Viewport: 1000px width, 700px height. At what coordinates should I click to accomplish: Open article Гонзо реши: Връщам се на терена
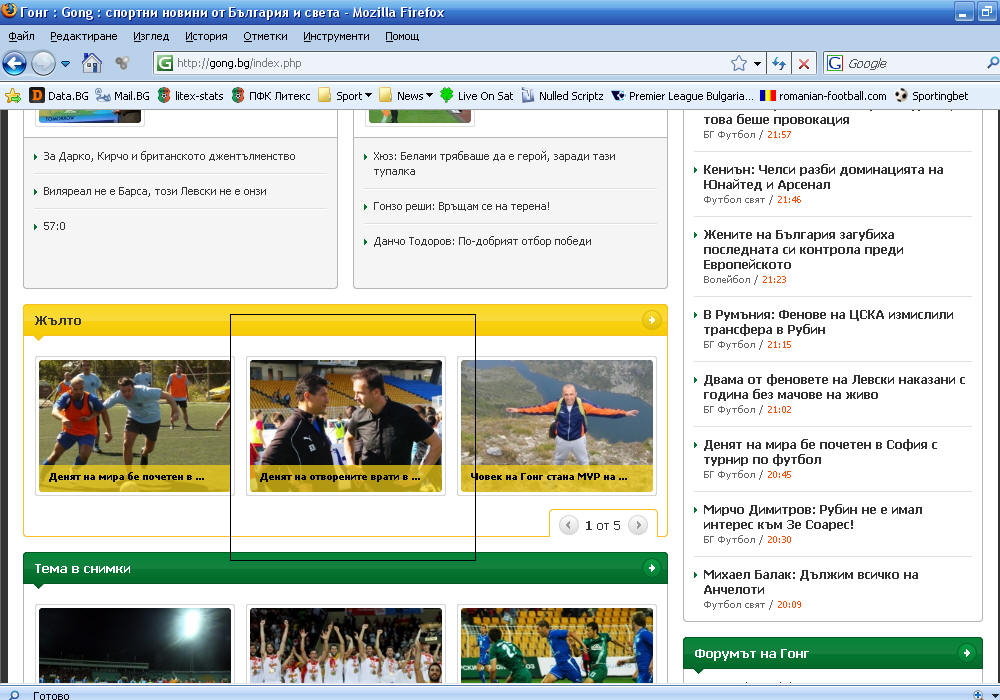461,207
